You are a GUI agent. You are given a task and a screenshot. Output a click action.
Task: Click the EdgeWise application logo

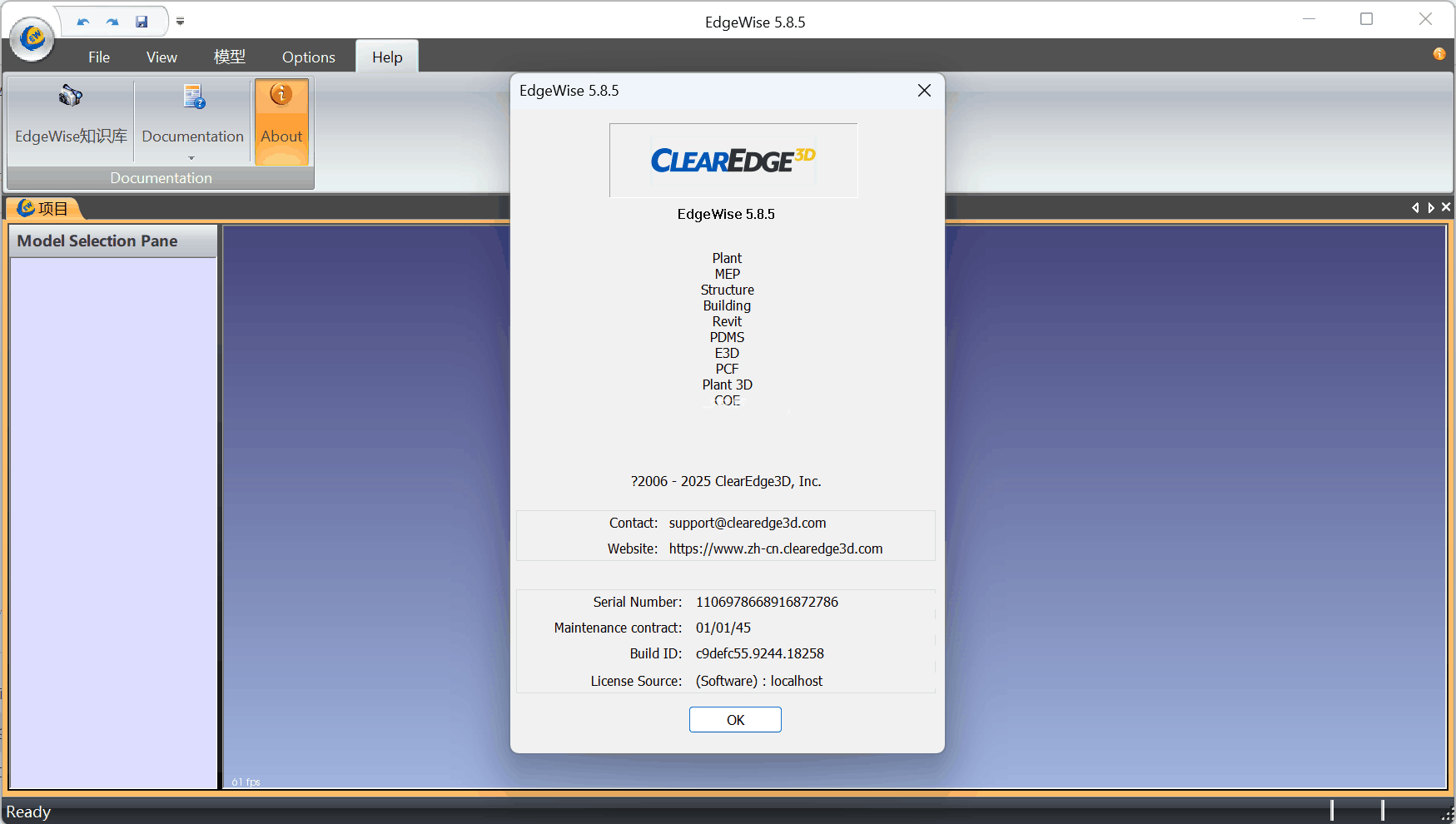31,38
